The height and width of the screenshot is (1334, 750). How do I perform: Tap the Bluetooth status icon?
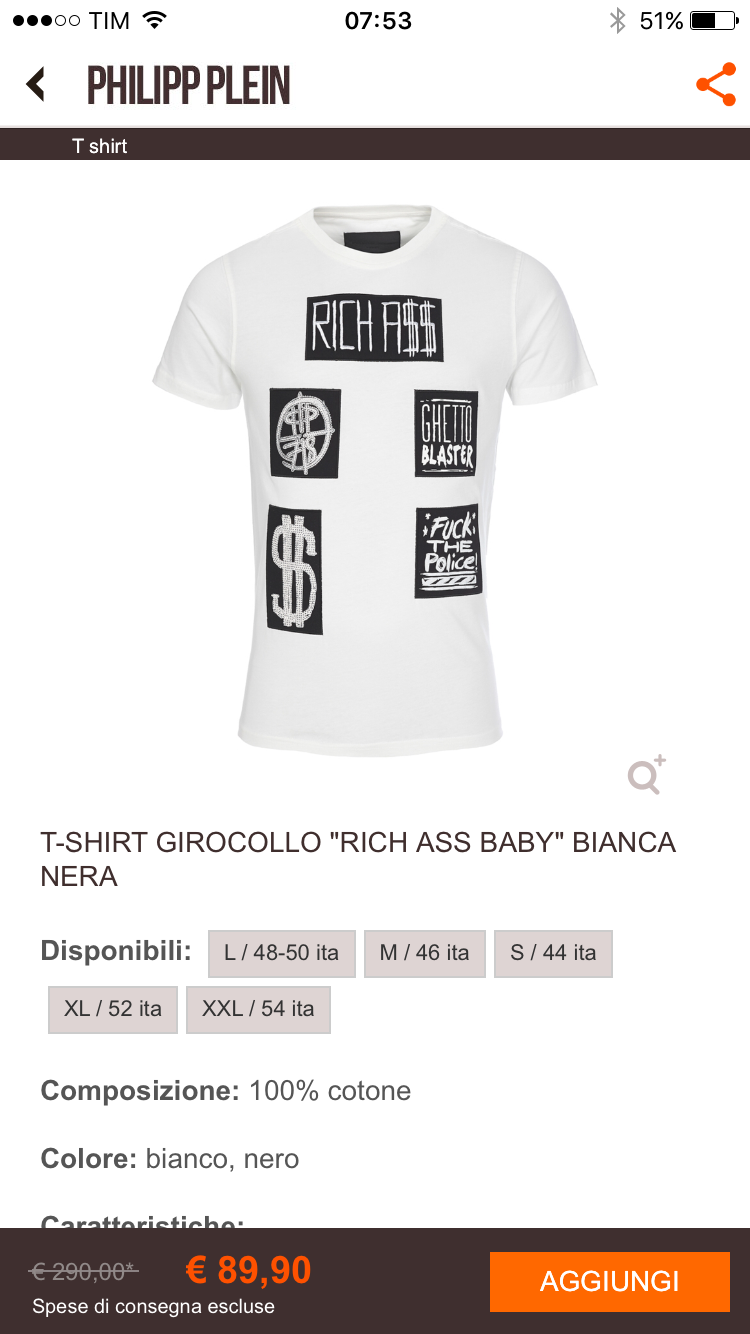tap(618, 20)
